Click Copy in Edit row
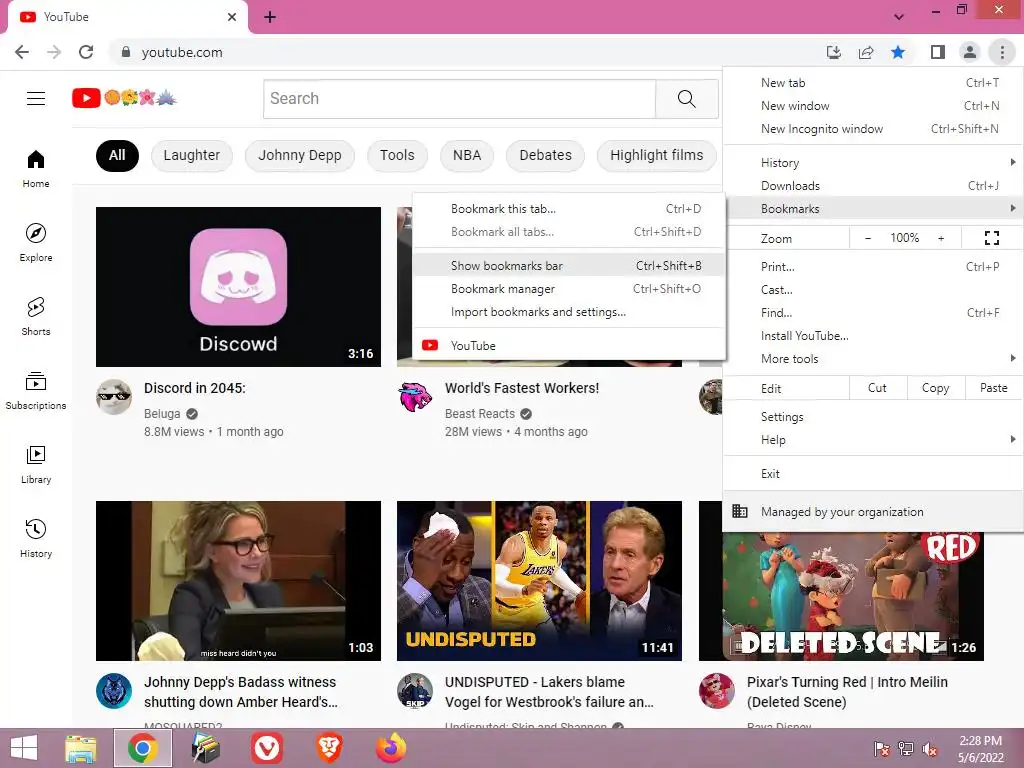 [x=935, y=388]
